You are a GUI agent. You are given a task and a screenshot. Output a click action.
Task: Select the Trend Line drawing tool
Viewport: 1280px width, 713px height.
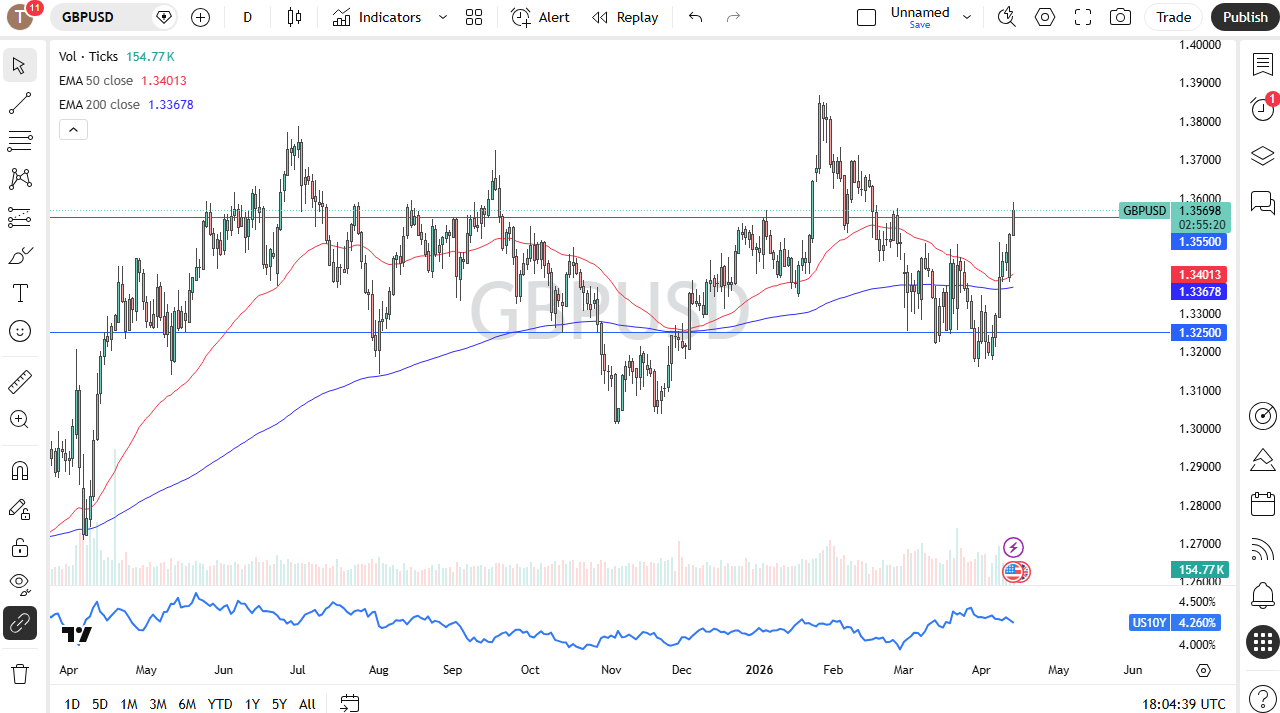(x=20, y=103)
